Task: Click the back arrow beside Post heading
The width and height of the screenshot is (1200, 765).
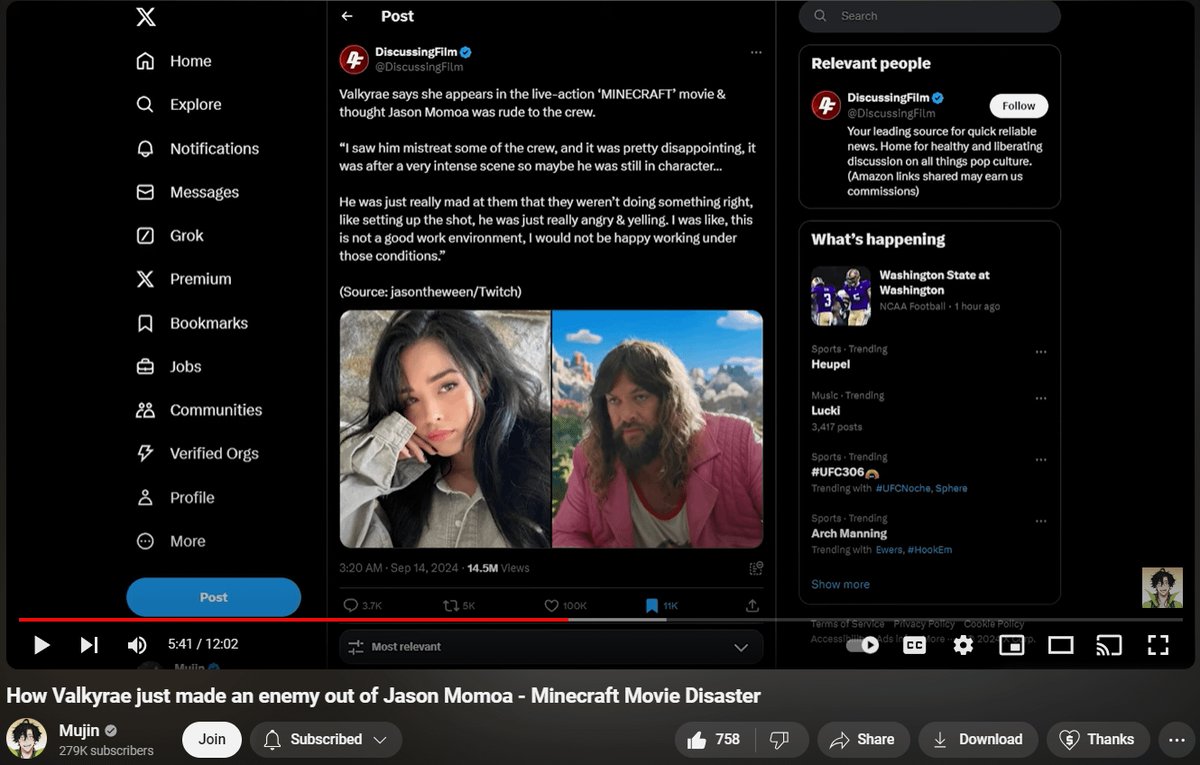Action: point(347,16)
